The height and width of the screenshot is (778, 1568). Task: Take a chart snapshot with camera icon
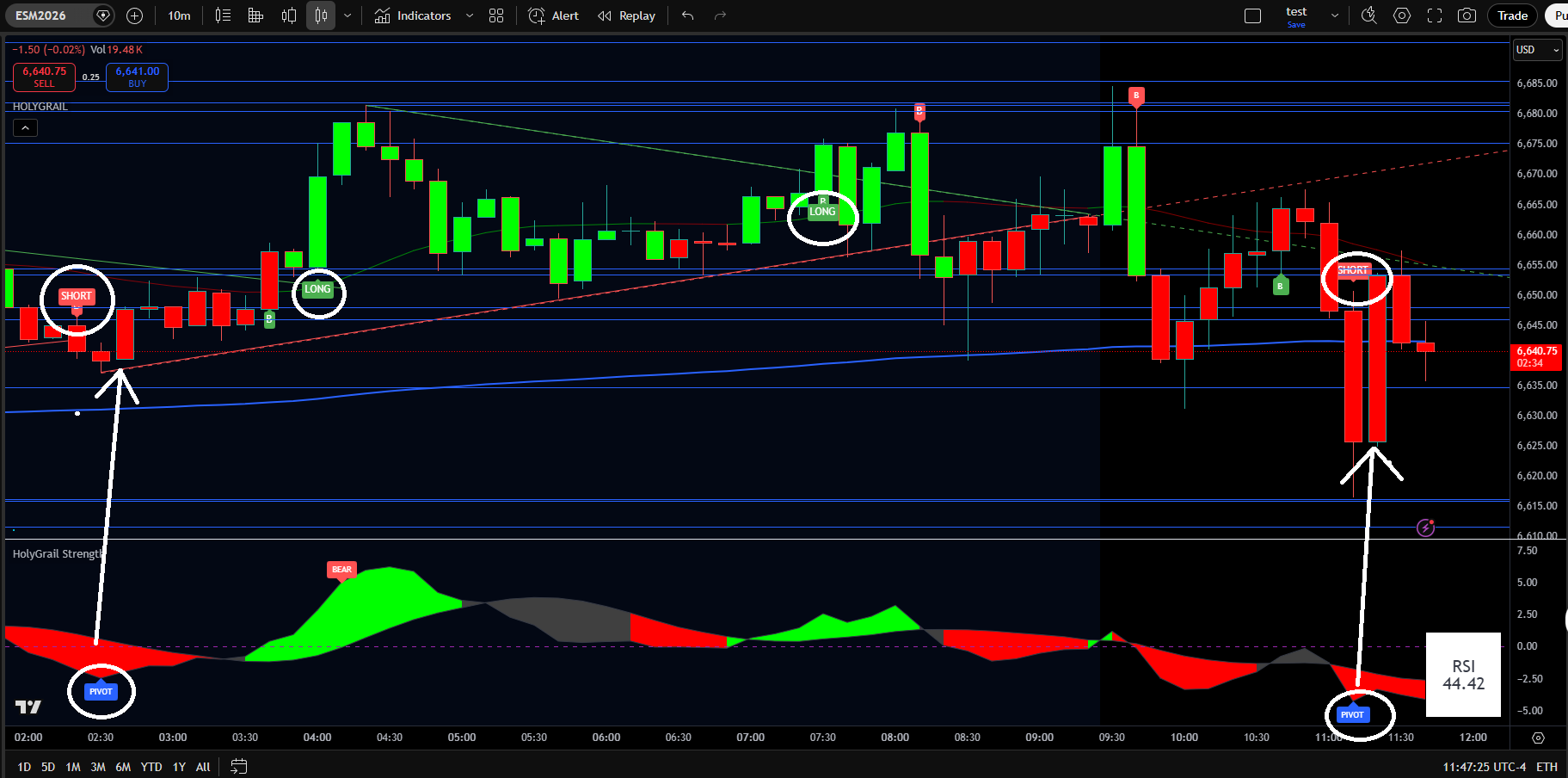[1467, 15]
